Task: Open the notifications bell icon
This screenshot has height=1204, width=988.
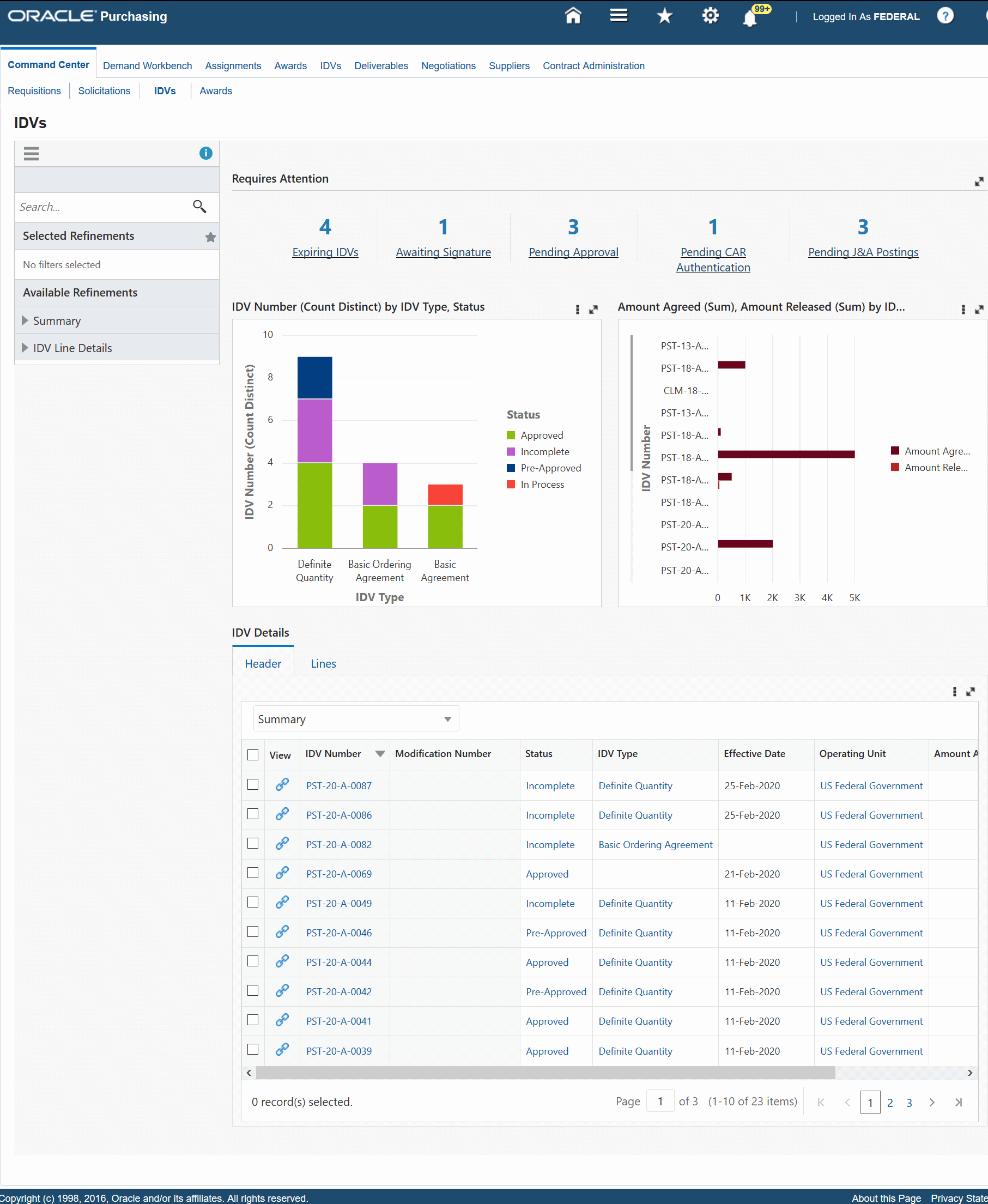Action: click(751, 17)
